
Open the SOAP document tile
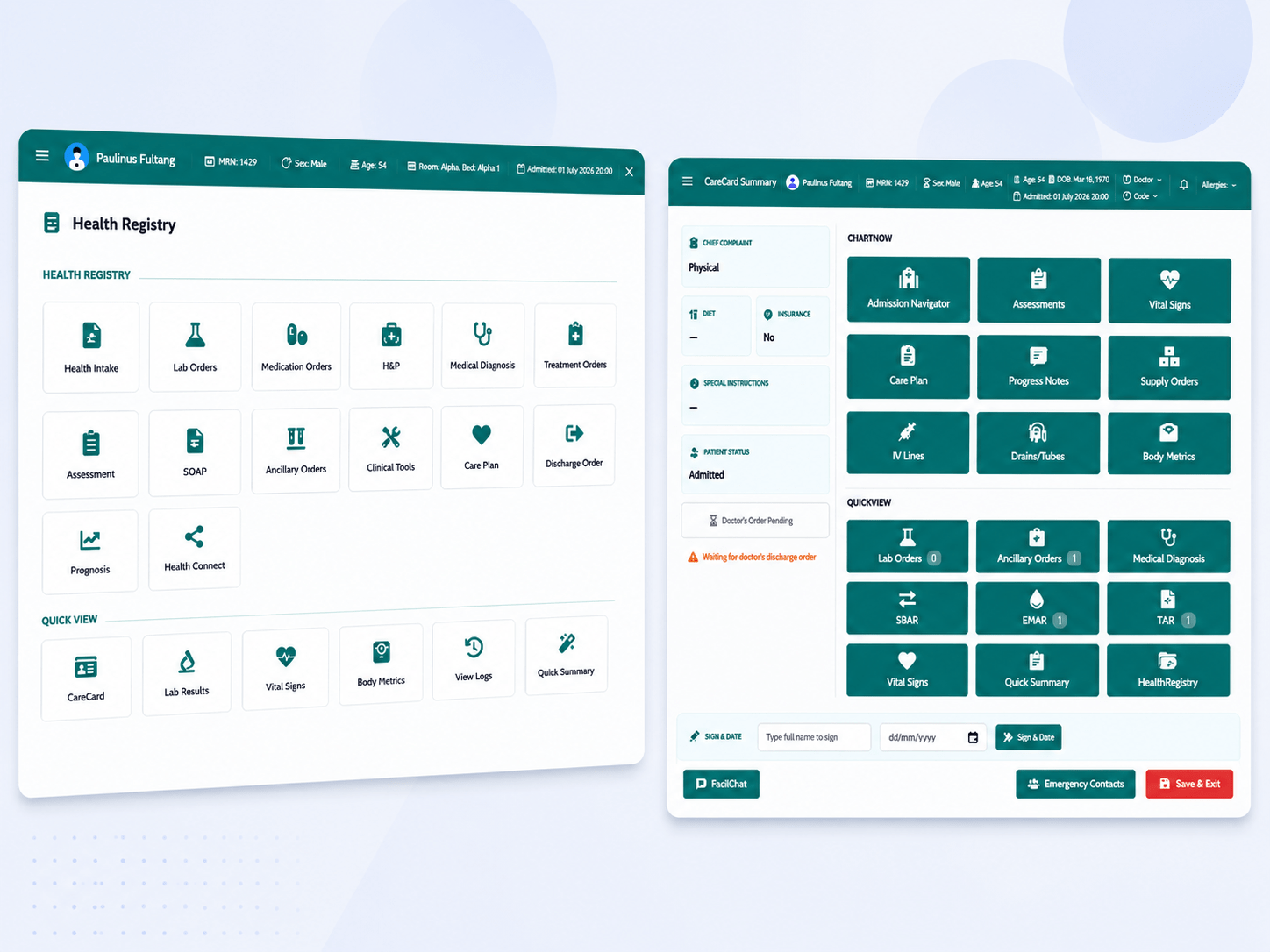195,452
